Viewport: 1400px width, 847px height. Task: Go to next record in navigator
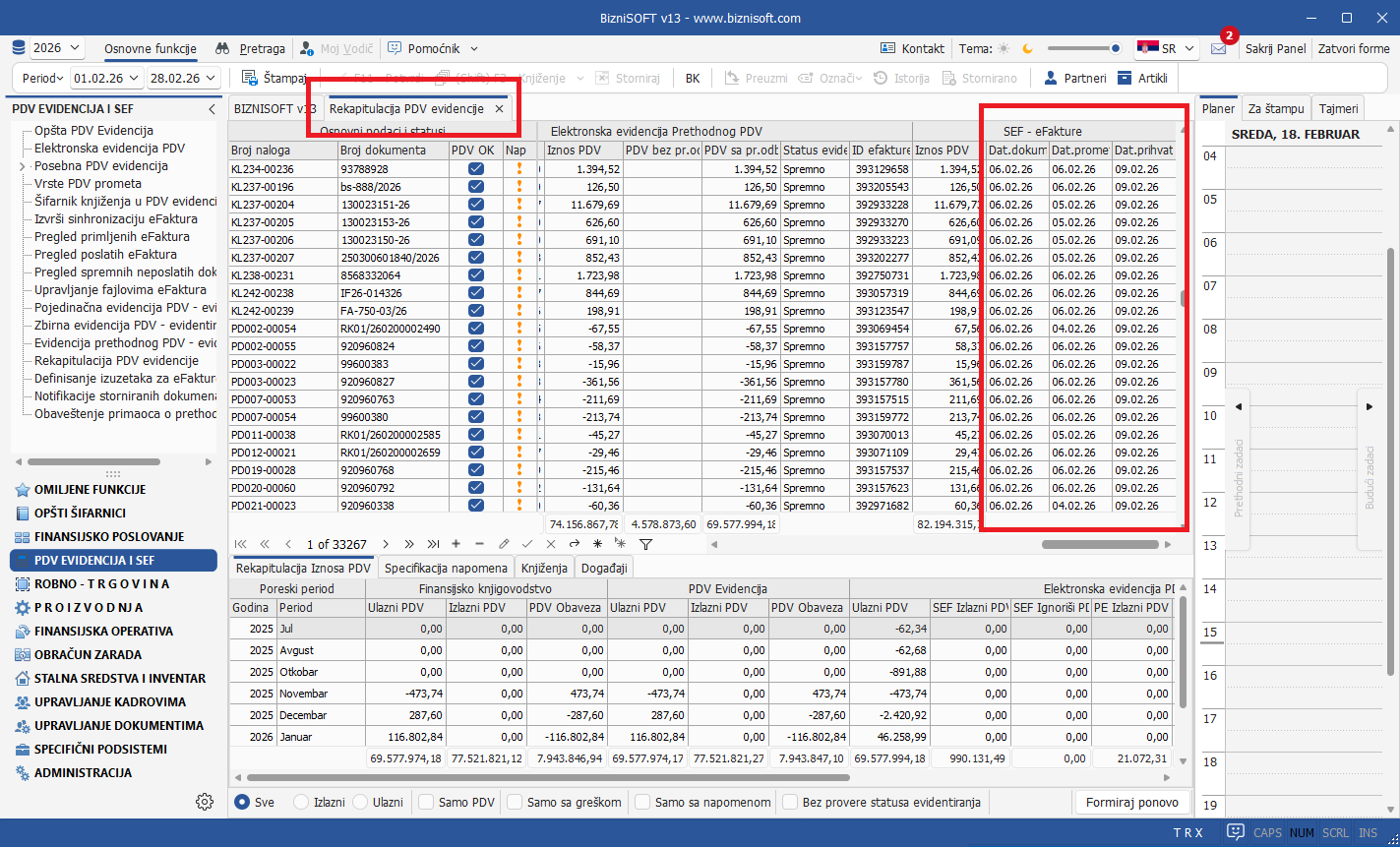(x=386, y=544)
